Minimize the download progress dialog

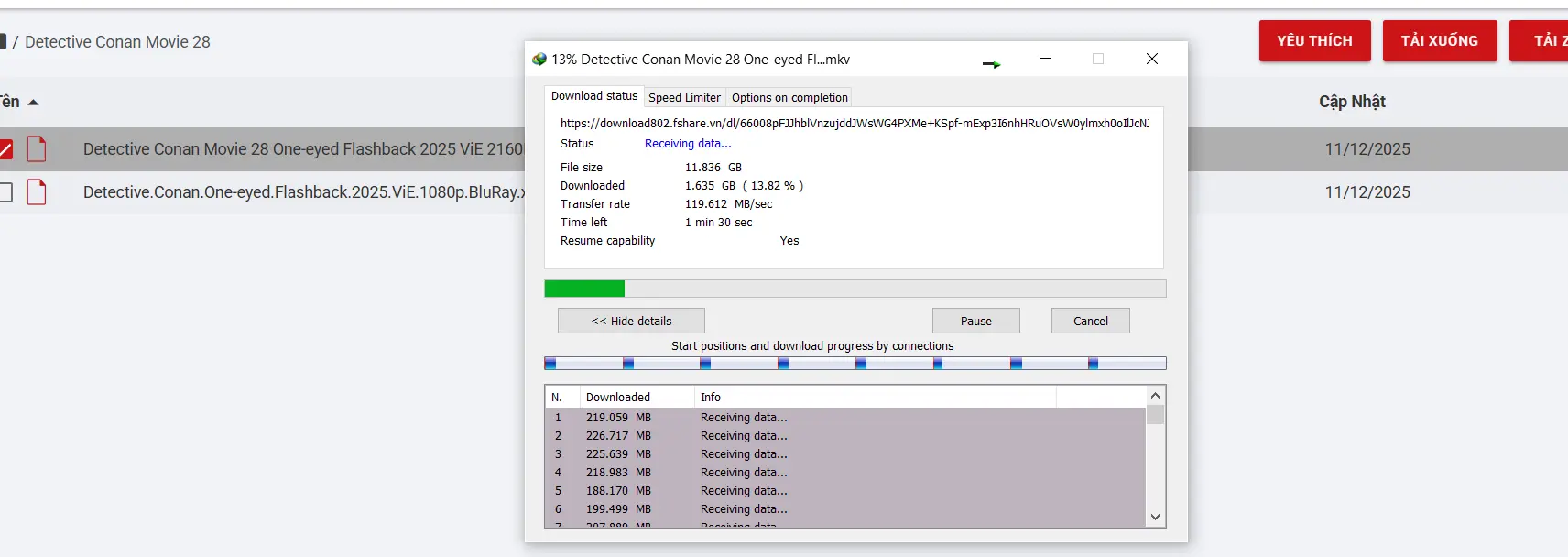[1044, 59]
